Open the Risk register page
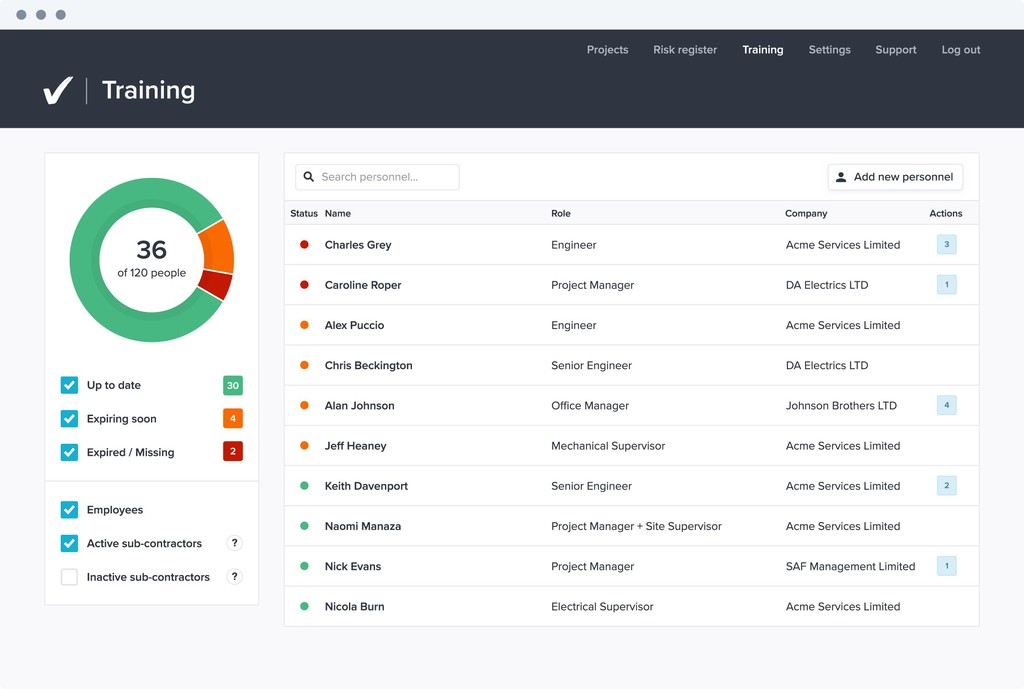The image size is (1024, 689). [685, 50]
